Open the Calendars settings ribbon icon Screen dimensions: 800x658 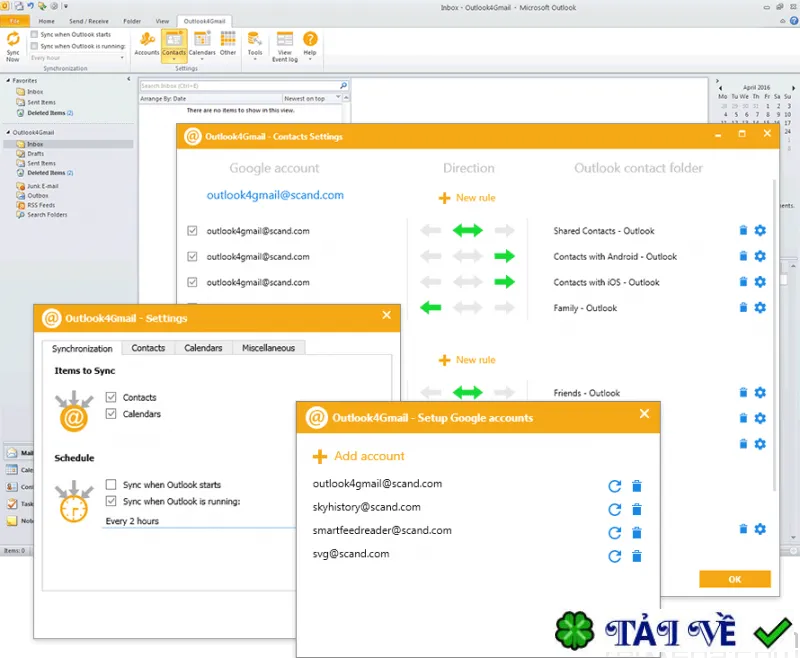(x=202, y=45)
